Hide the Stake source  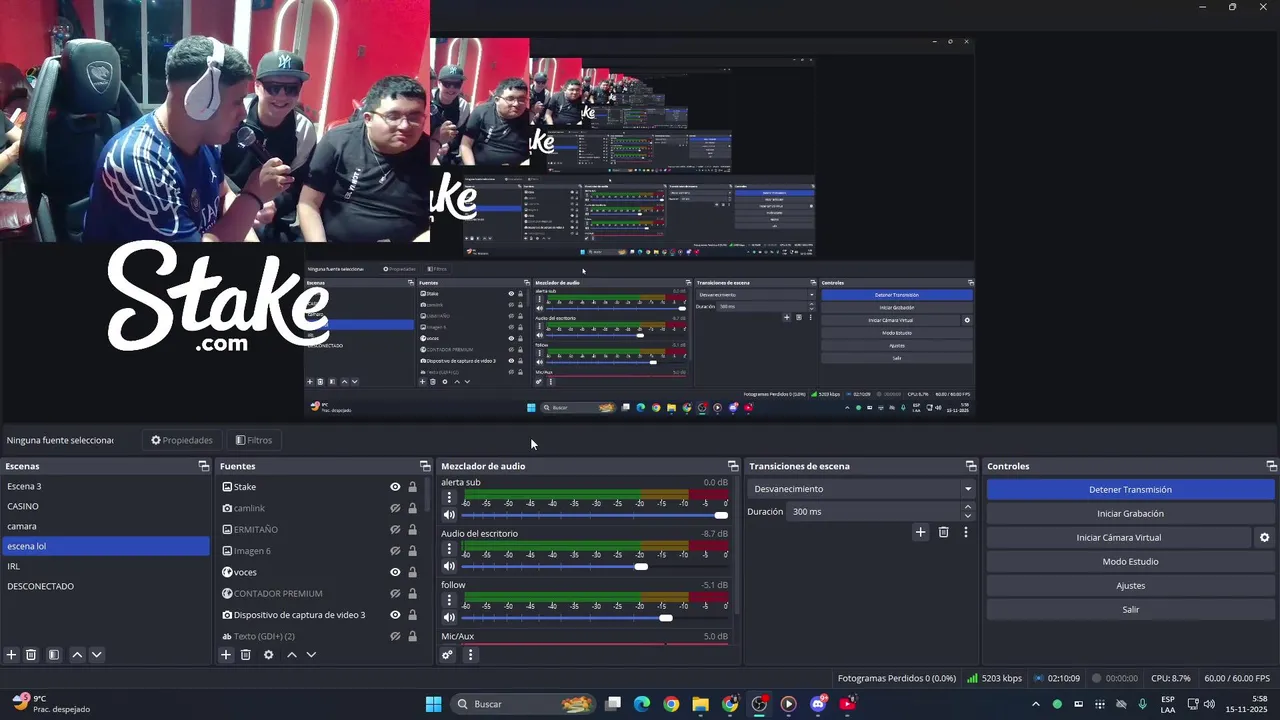(x=395, y=487)
